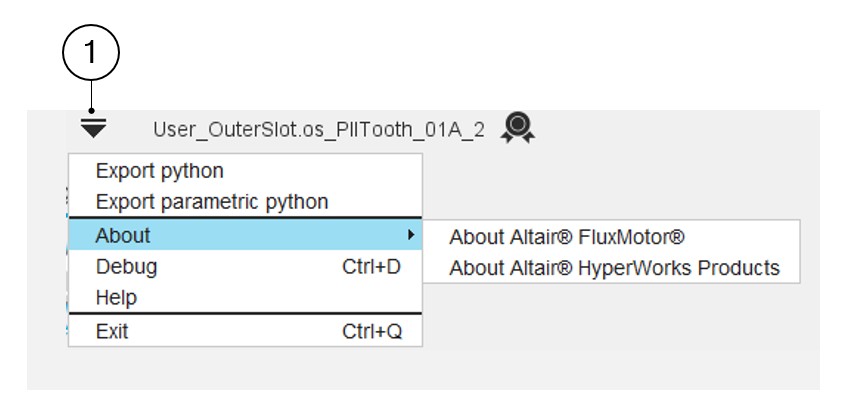
Task: Exit the application via the menu
Action: pos(112,331)
